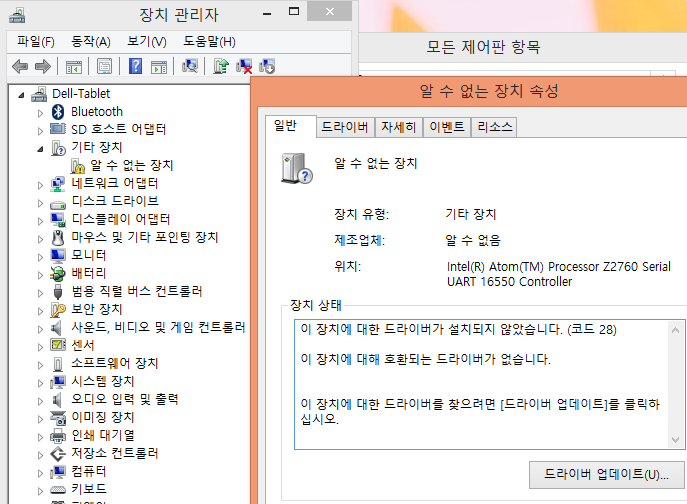The width and height of the screenshot is (687, 504).
Task: Select the 배터리 icon
Action: 58,274
